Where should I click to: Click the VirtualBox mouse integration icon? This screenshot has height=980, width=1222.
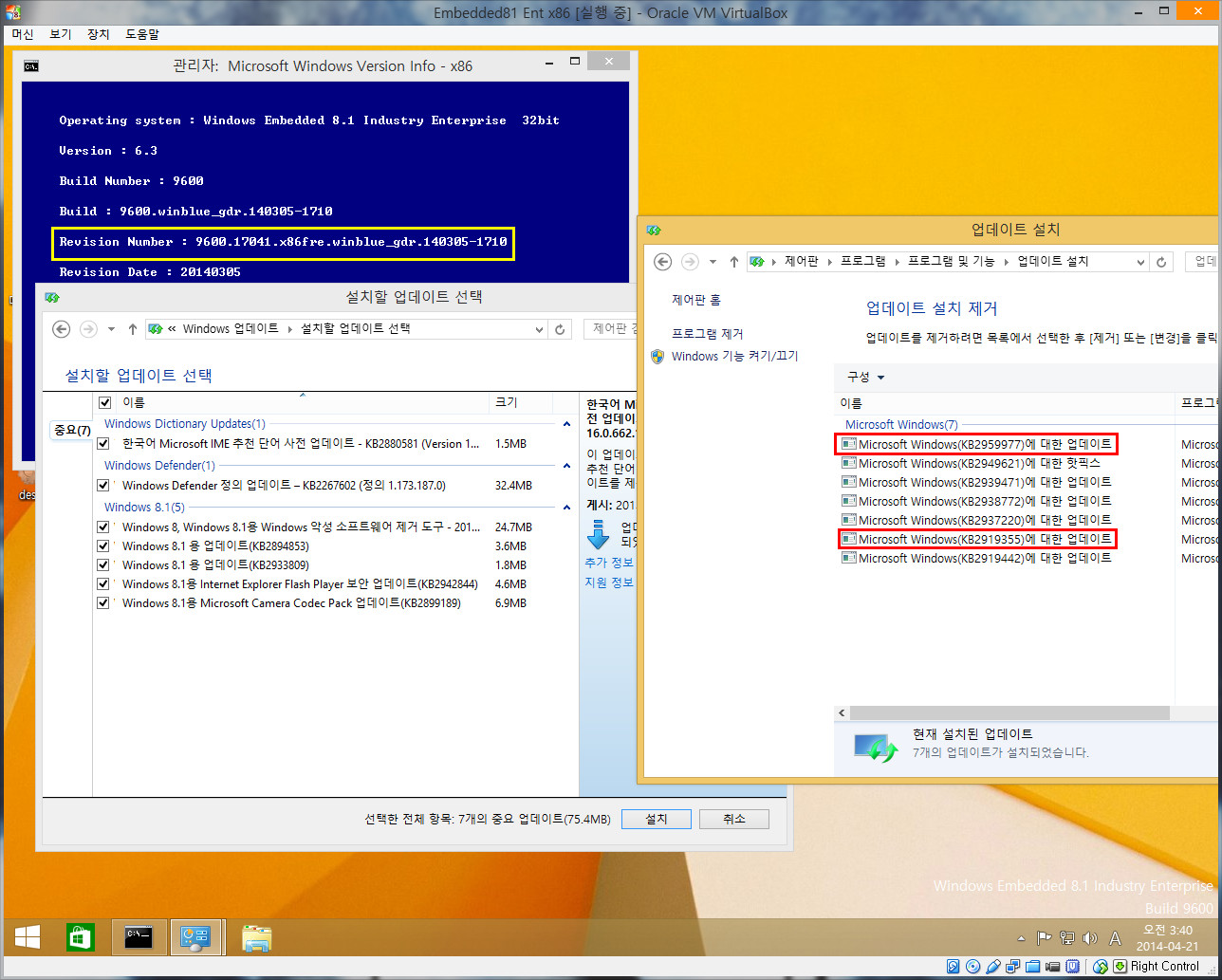tap(1101, 967)
